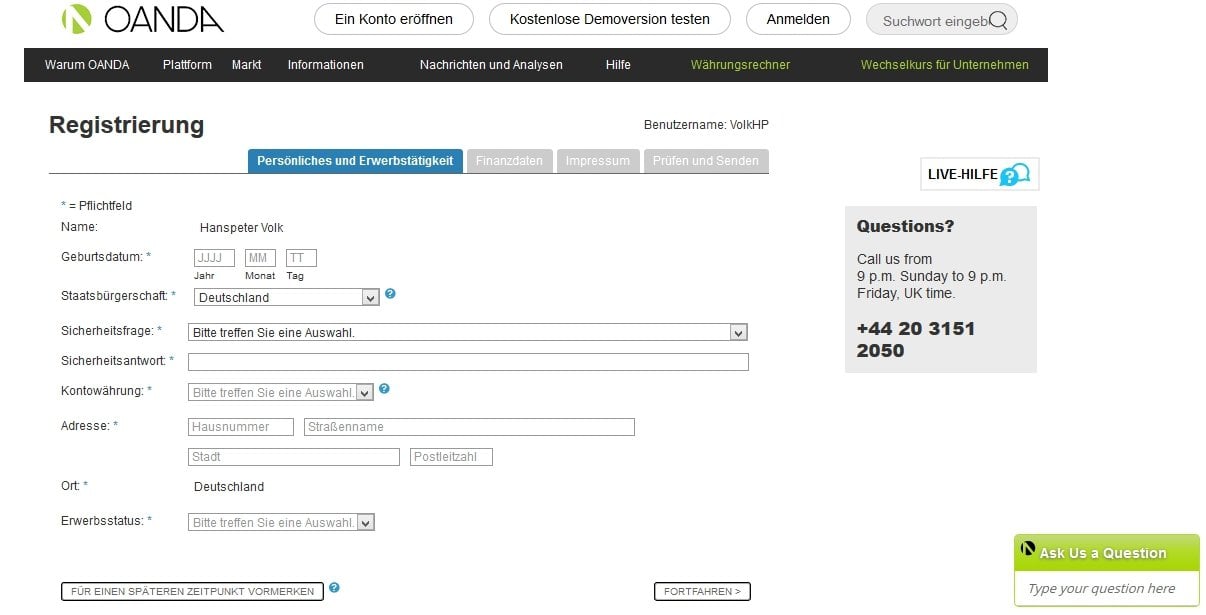1206x615 pixels.
Task: Switch to the Prüfen und Senden tab
Action: click(x=706, y=161)
